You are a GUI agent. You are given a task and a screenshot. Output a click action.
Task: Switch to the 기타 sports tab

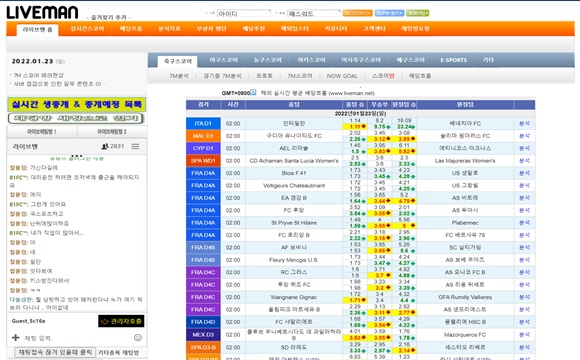488,60
